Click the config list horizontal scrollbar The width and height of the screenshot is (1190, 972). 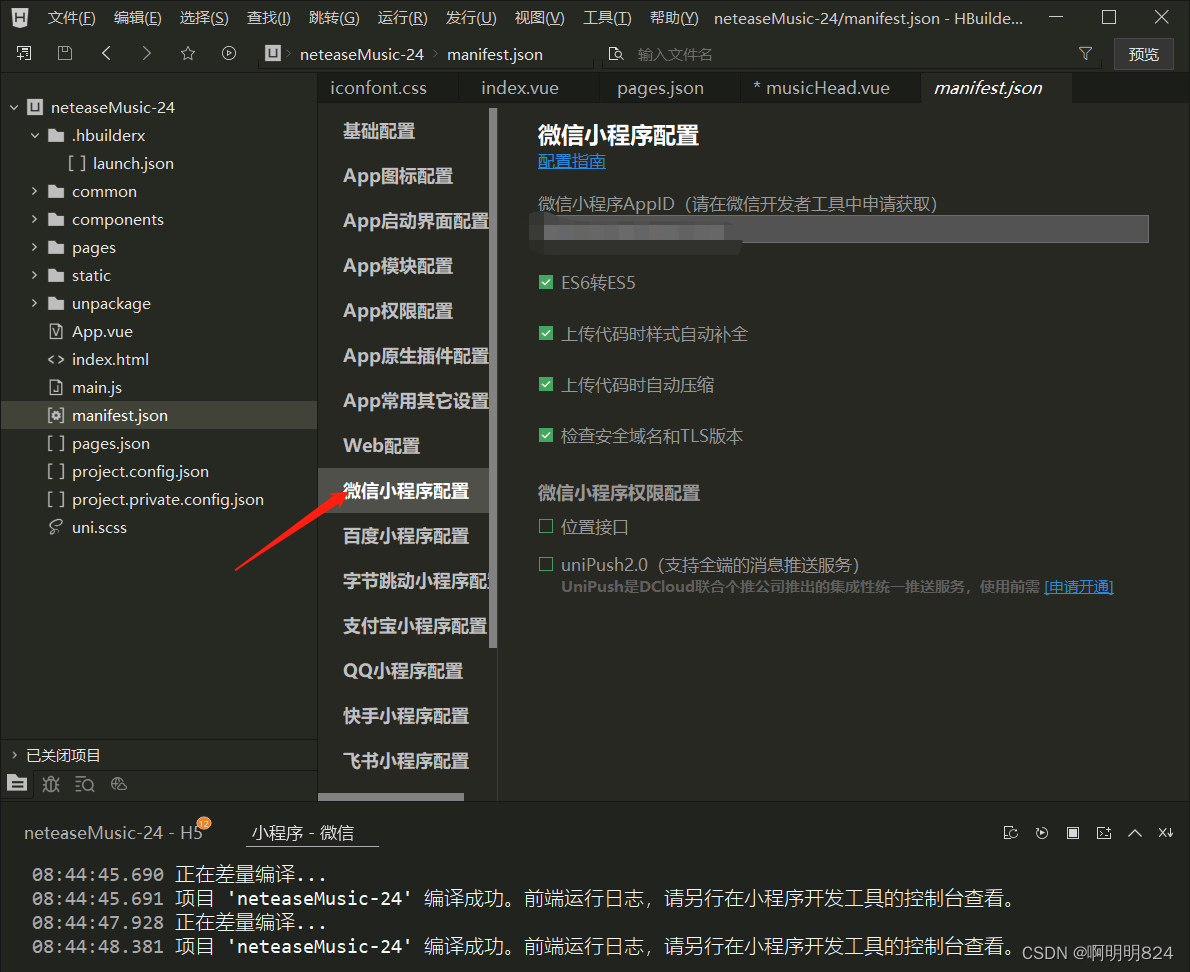point(391,797)
